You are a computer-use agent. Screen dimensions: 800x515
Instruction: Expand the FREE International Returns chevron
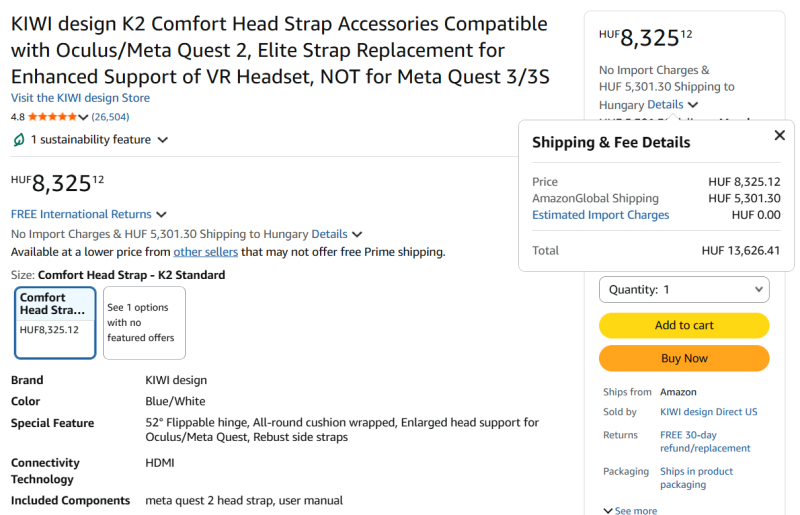click(x=161, y=214)
